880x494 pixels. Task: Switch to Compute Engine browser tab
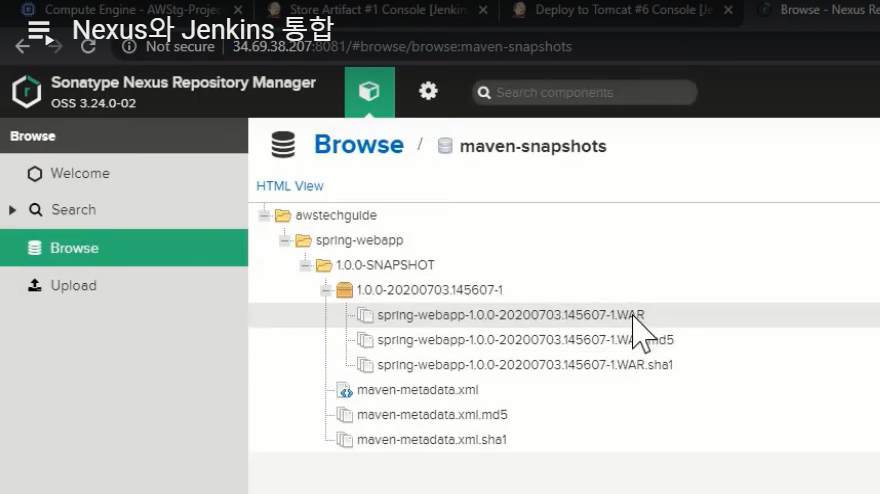click(132, 10)
